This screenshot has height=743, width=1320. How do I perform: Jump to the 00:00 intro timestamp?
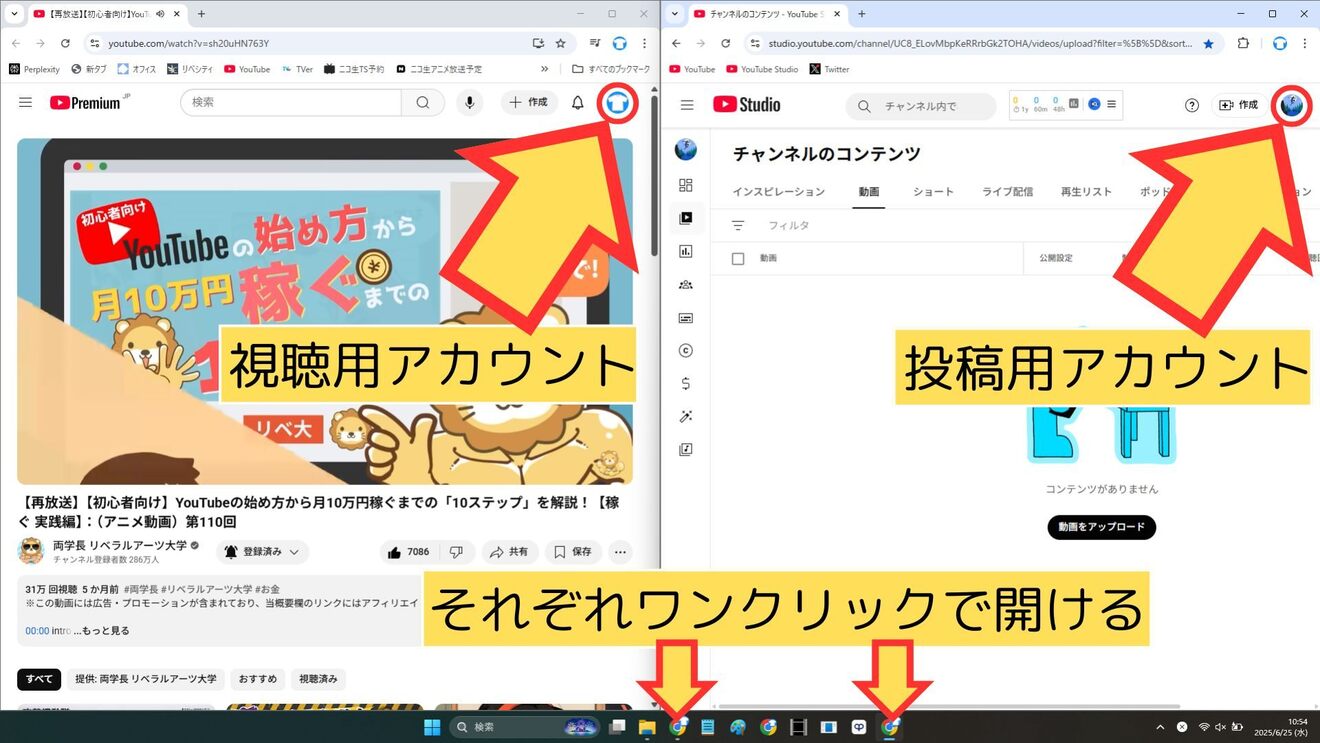tap(36, 631)
